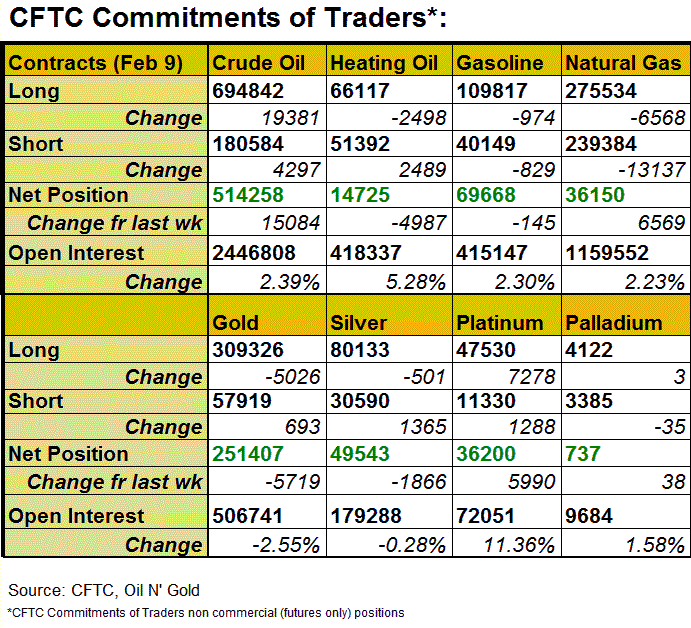Click Heating Oil short value 51392
The height and width of the screenshot is (628, 691).
(x=362, y=143)
